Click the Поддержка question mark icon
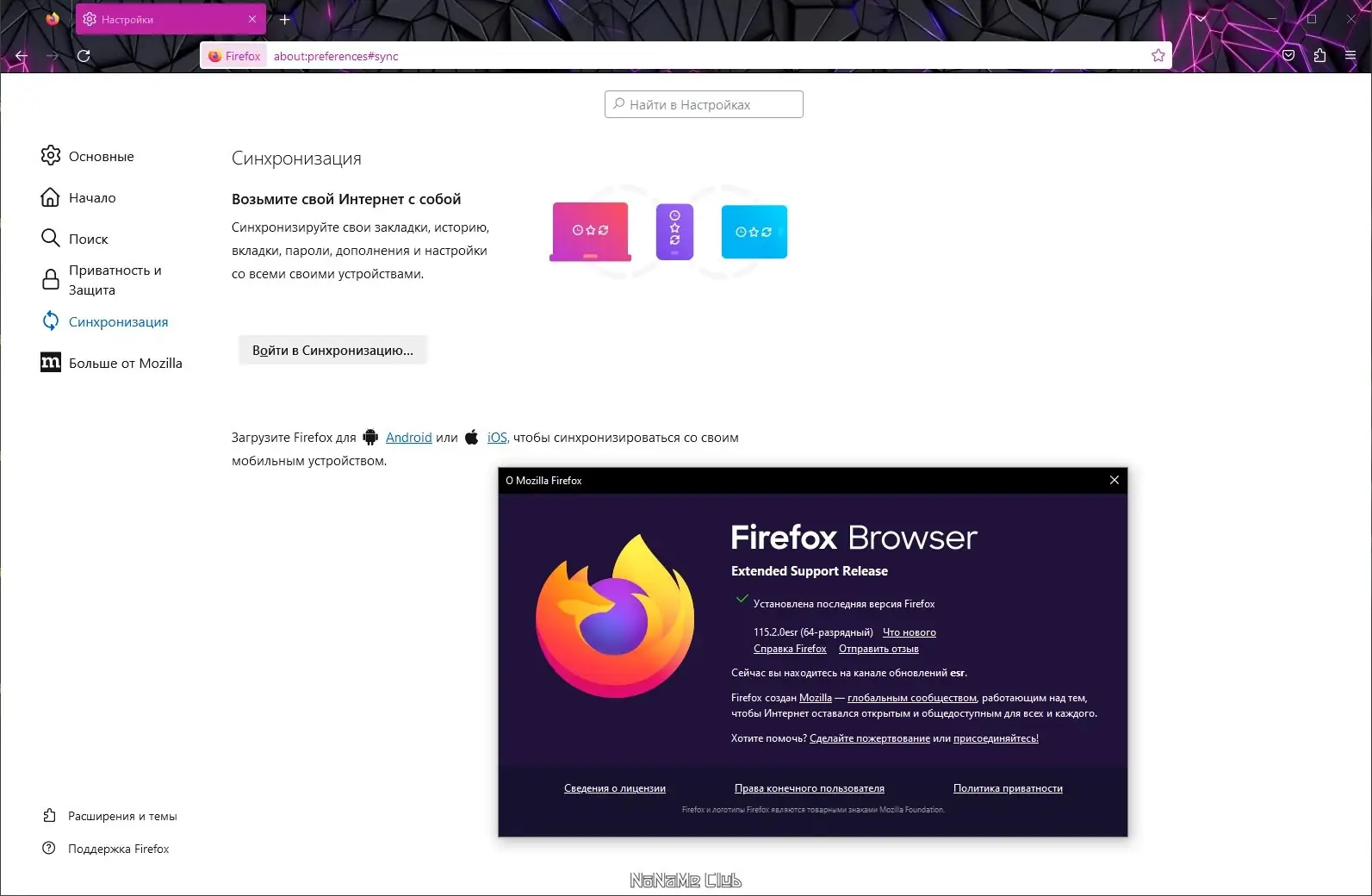This screenshot has height=896, width=1372. 49,848
